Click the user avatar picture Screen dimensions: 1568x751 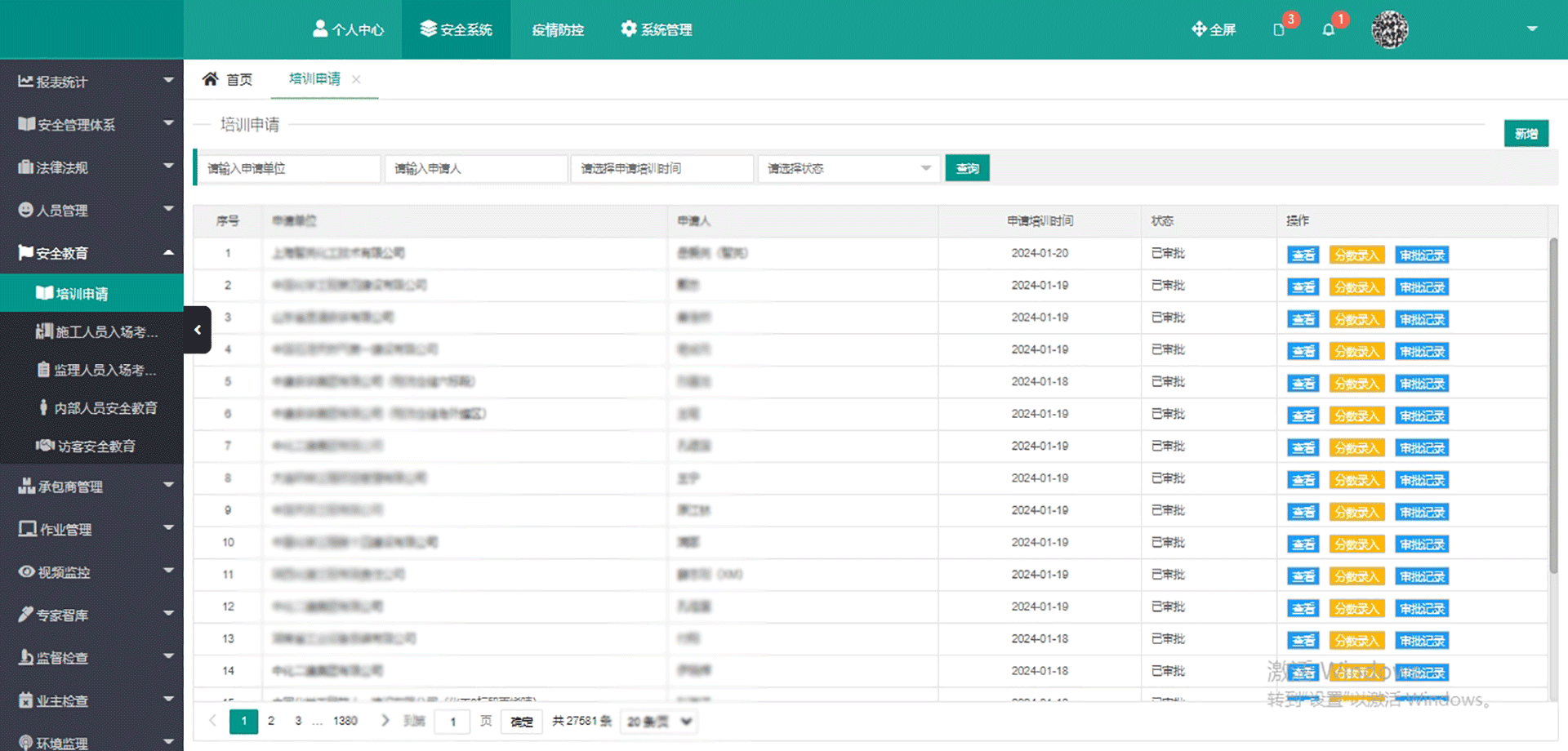pyautogui.click(x=1389, y=30)
